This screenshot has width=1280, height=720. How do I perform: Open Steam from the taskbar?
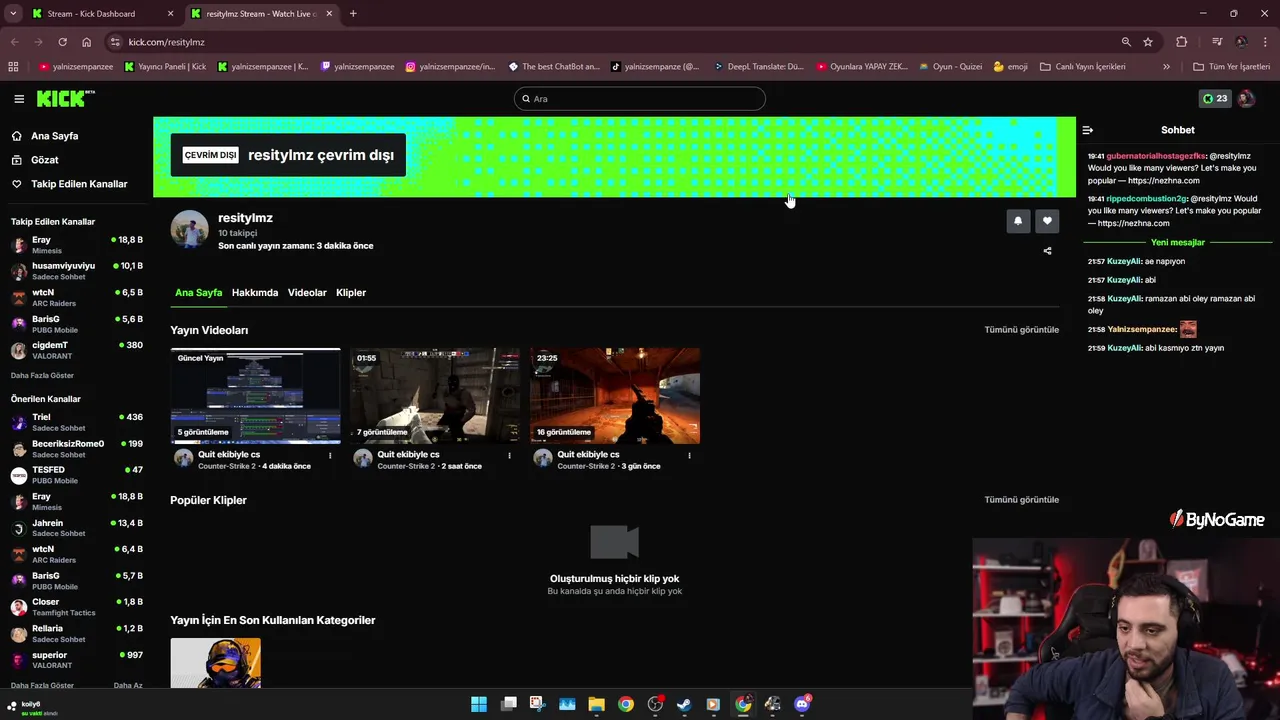684,704
